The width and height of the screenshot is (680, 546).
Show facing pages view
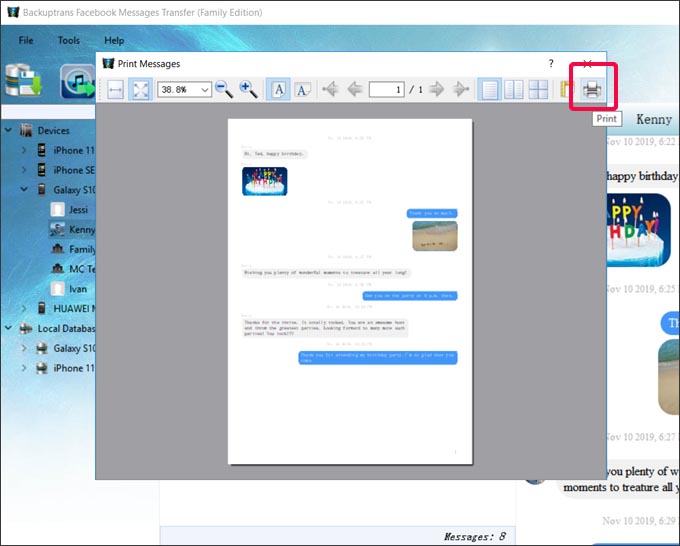514,90
